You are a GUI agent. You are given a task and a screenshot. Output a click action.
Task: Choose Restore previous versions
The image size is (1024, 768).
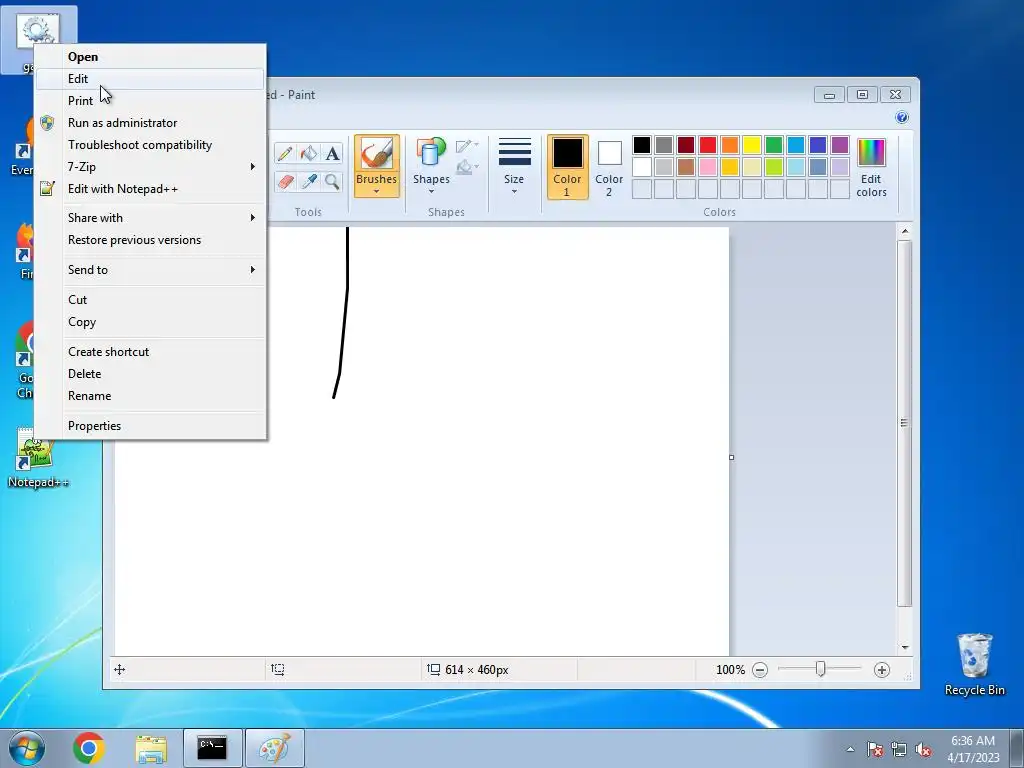tap(150, 240)
